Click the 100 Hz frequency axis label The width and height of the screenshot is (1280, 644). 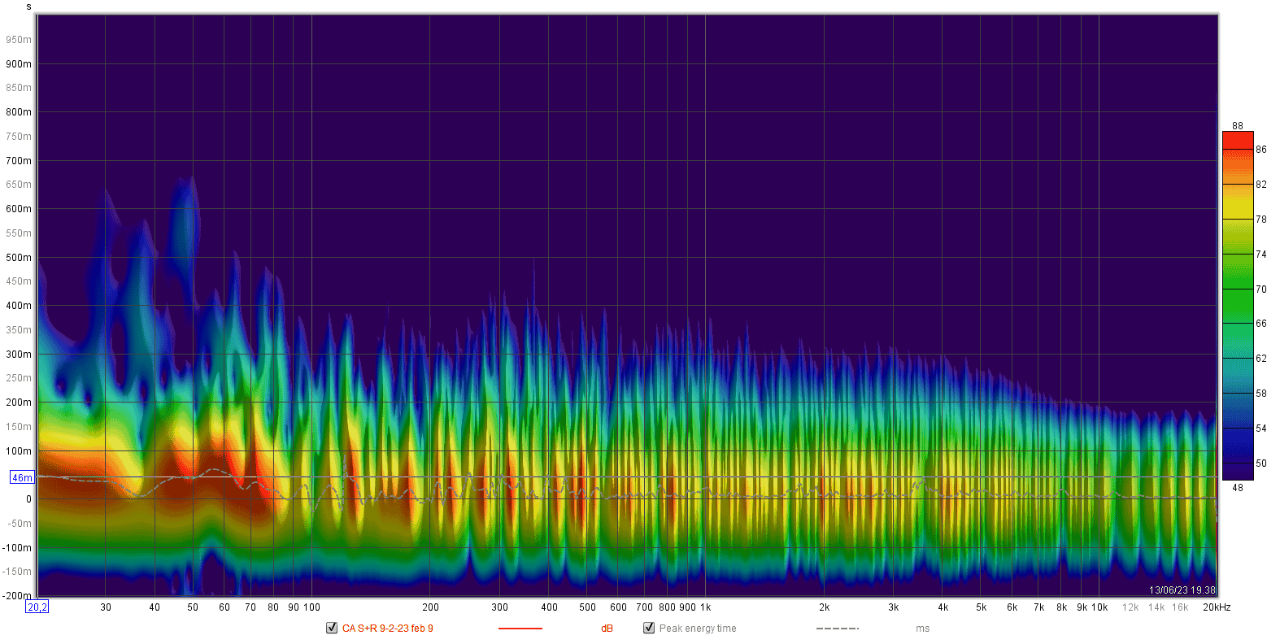[311, 607]
